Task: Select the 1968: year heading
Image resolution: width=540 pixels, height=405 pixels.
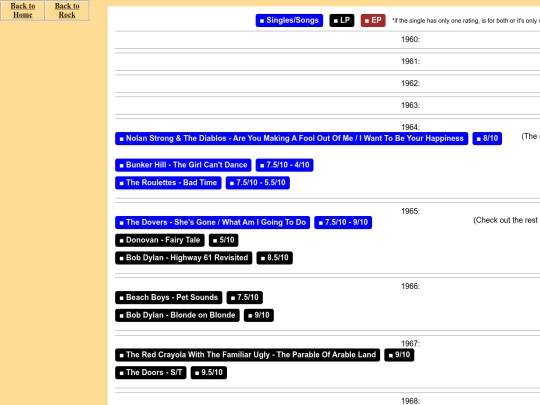Action: pyautogui.click(x=411, y=401)
